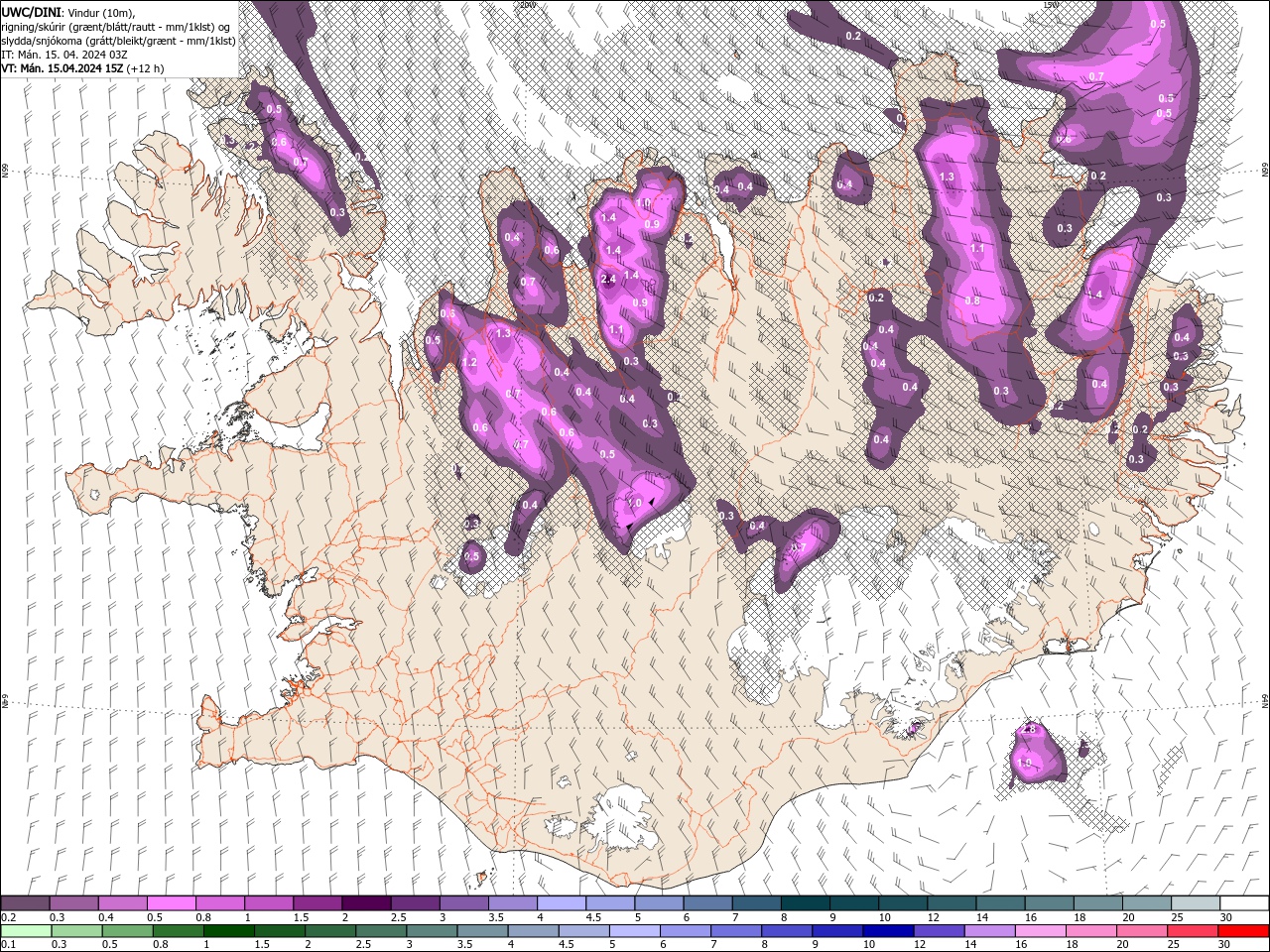
Task: Click the palest green rain swatch starting at 0.1
Action: tap(26, 930)
